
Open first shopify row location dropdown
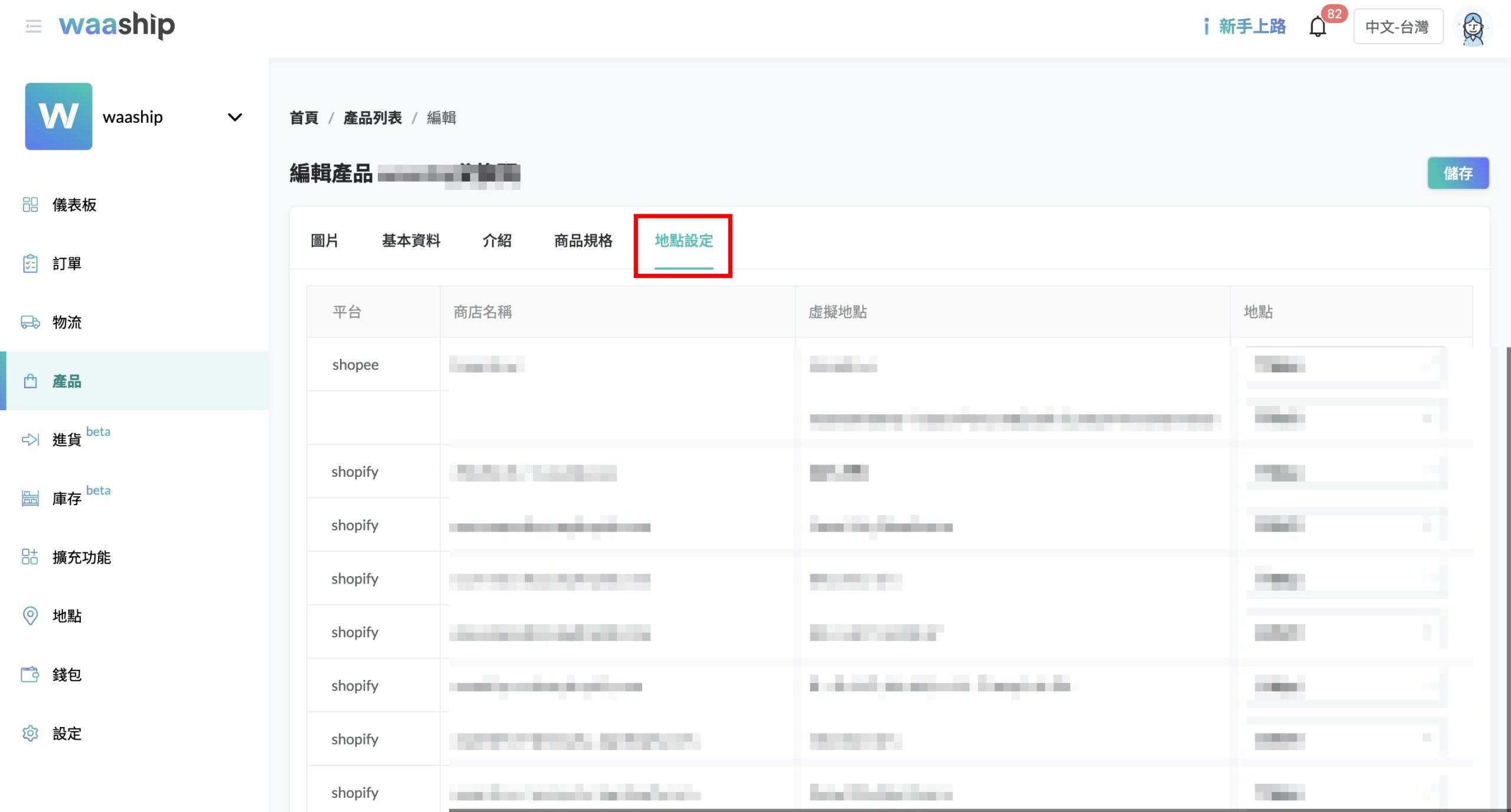pos(1346,473)
